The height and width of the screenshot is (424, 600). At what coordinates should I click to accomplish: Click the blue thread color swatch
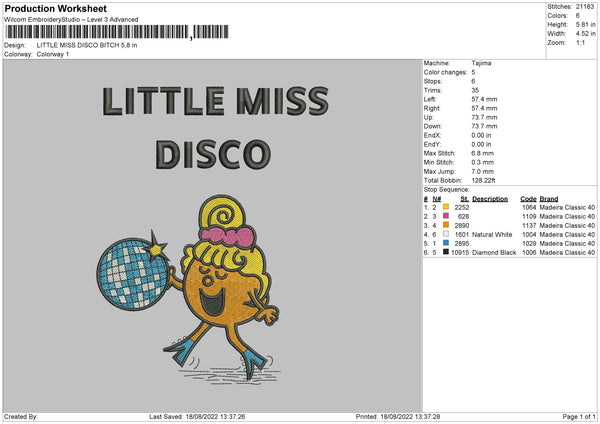click(446, 243)
